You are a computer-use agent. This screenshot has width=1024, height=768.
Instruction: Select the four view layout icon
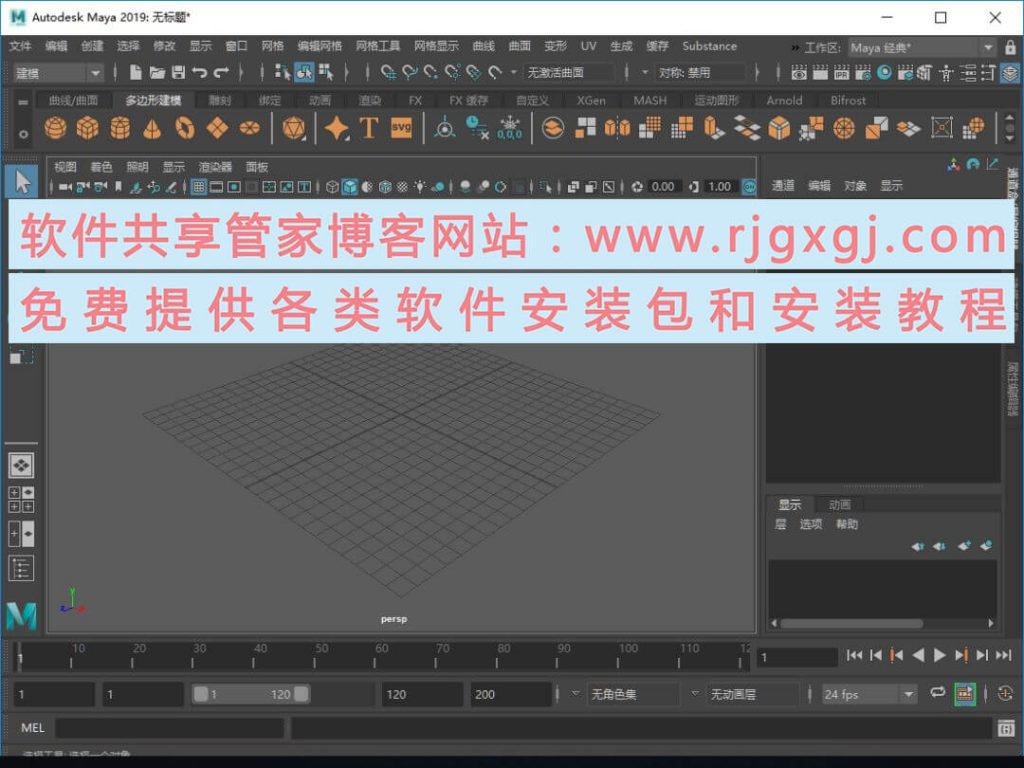pos(21,500)
